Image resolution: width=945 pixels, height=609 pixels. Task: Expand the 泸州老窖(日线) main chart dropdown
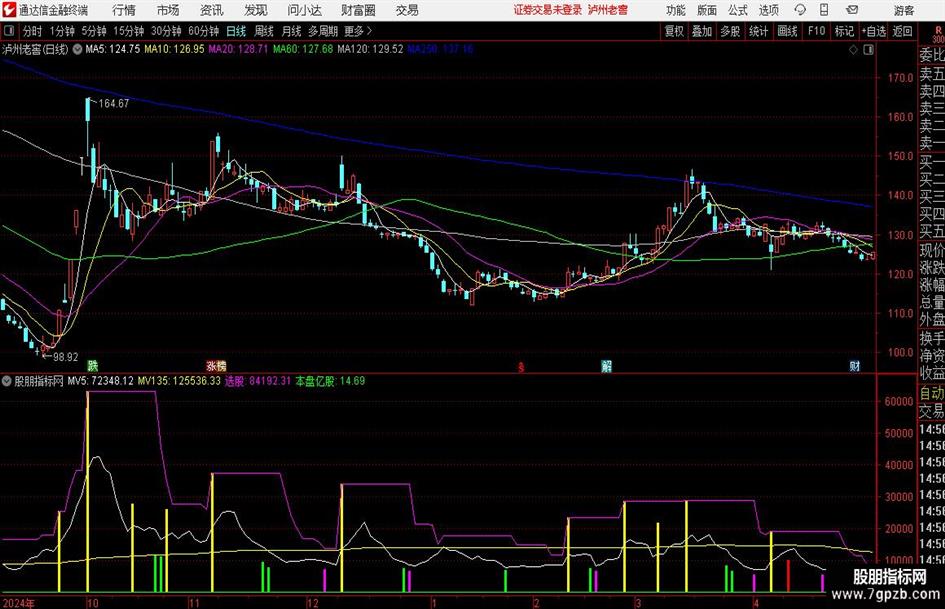(x=77, y=49)
